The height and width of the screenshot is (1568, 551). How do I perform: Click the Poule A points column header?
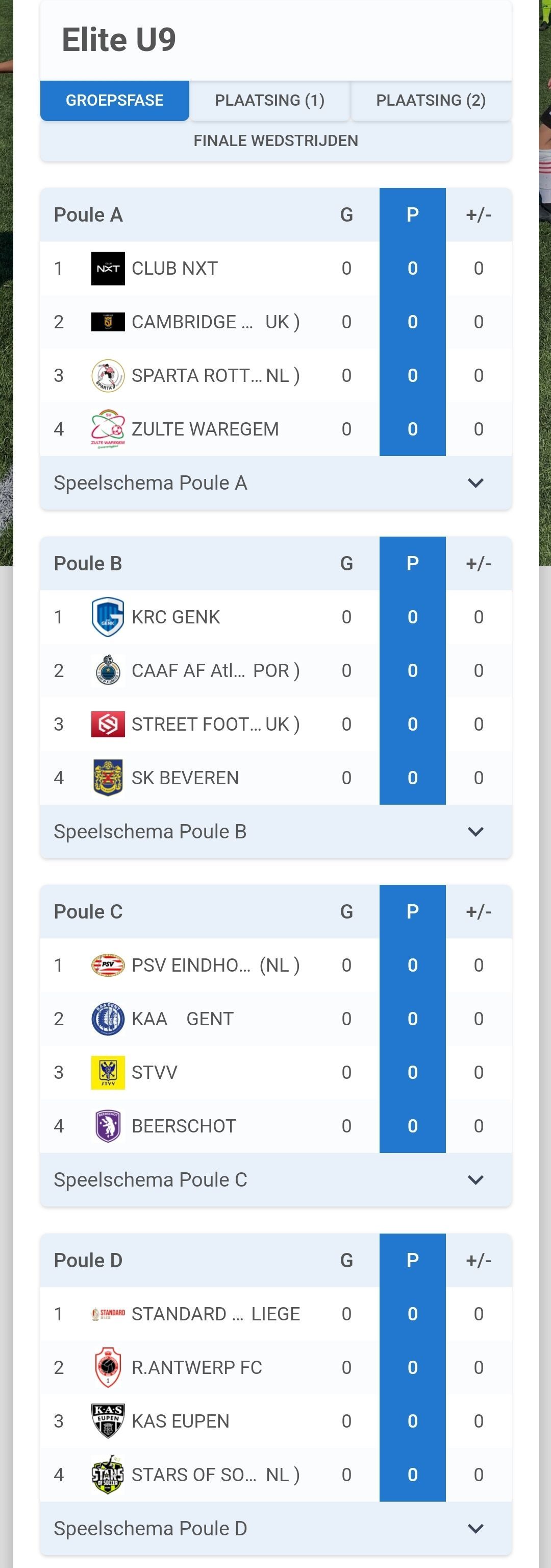[412, 215]
